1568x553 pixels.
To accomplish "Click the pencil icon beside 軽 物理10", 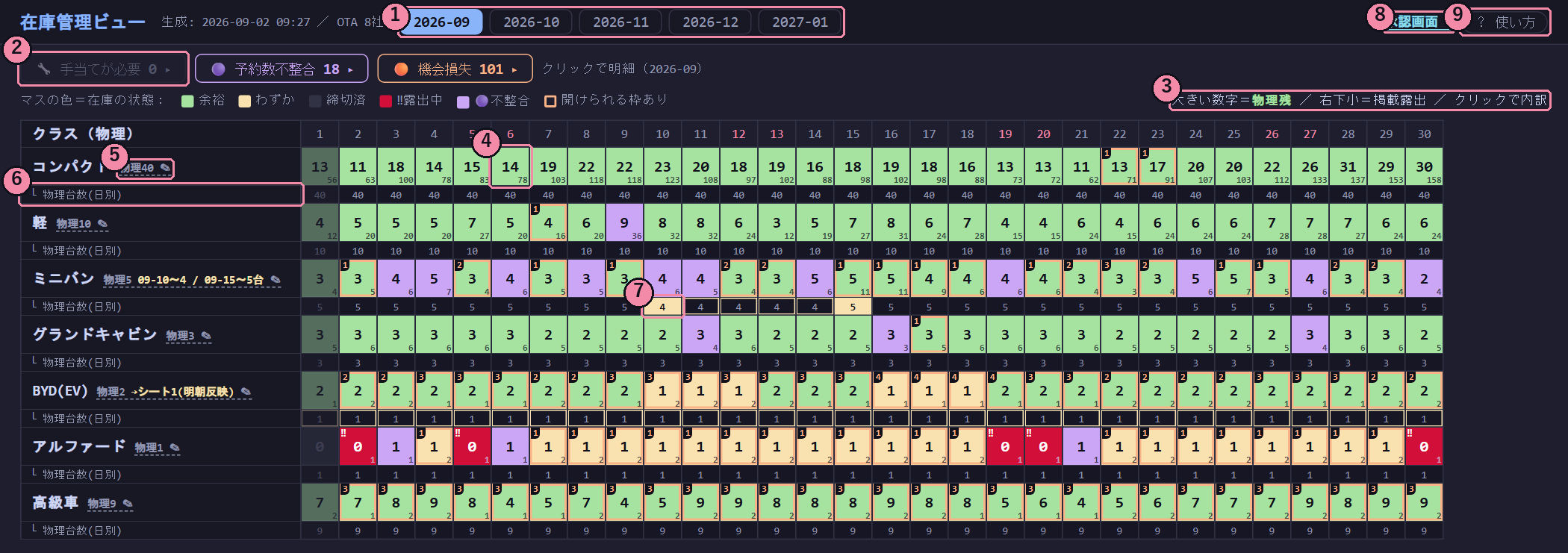I will pyautogui.click(x=102, y=224).
